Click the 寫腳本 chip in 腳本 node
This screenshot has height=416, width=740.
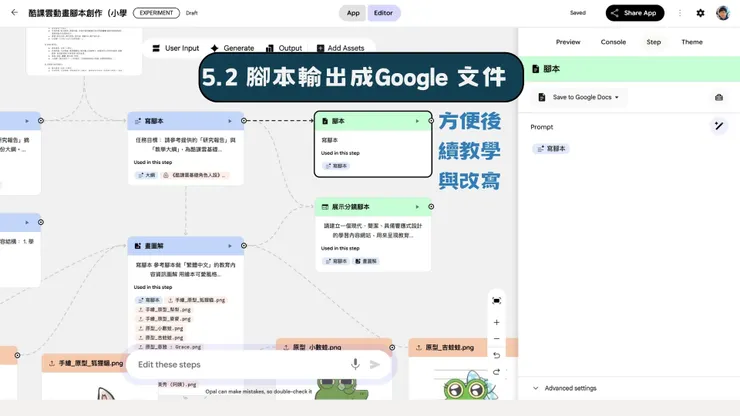click(x=336, y=166)
